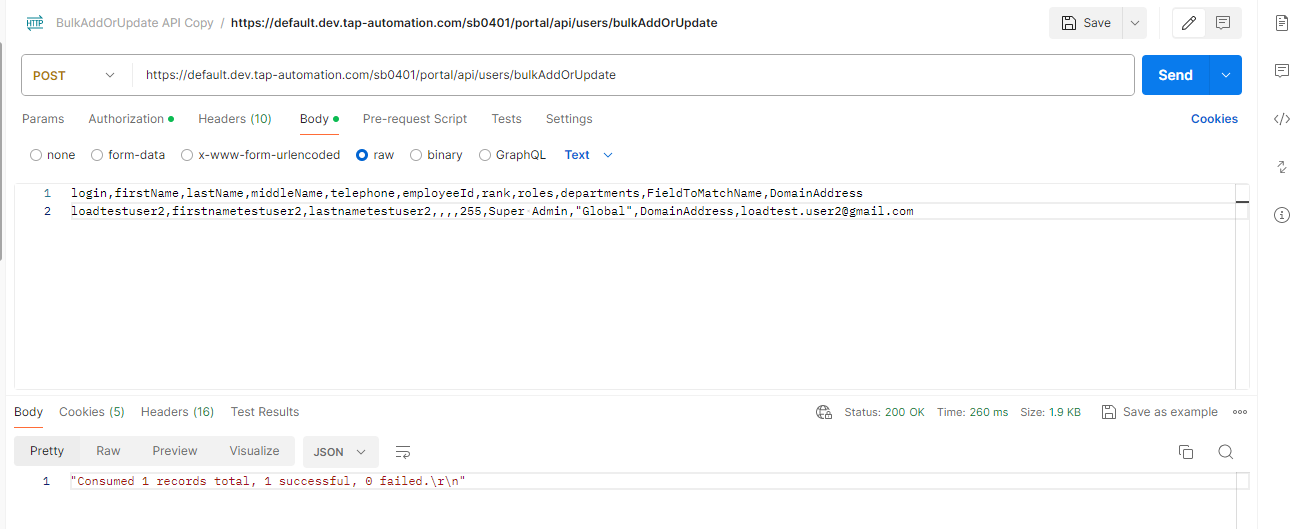Screen dimensions: 1306x529
Task: Select the none body type radio
Action: pos(36,155)
